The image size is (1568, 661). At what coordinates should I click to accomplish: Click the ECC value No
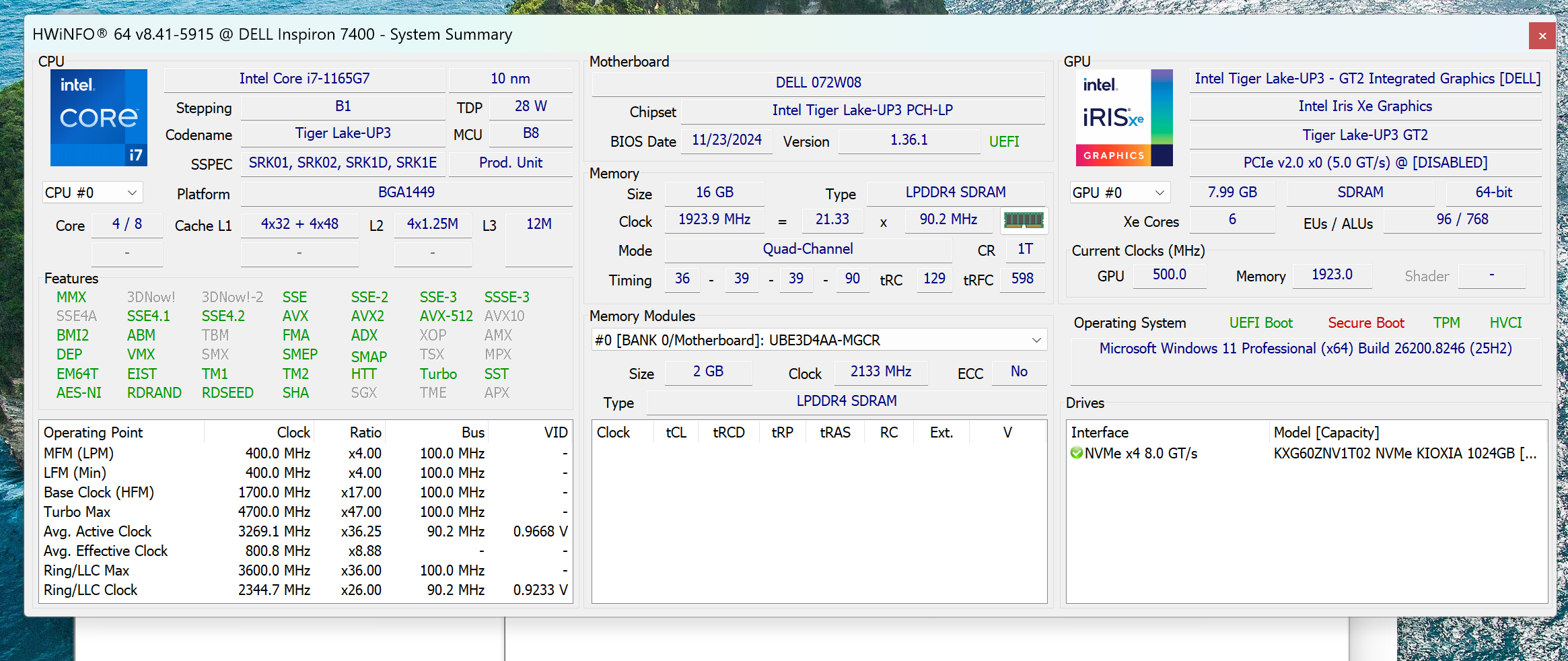pyautogui.click(x=1019, y=372)
